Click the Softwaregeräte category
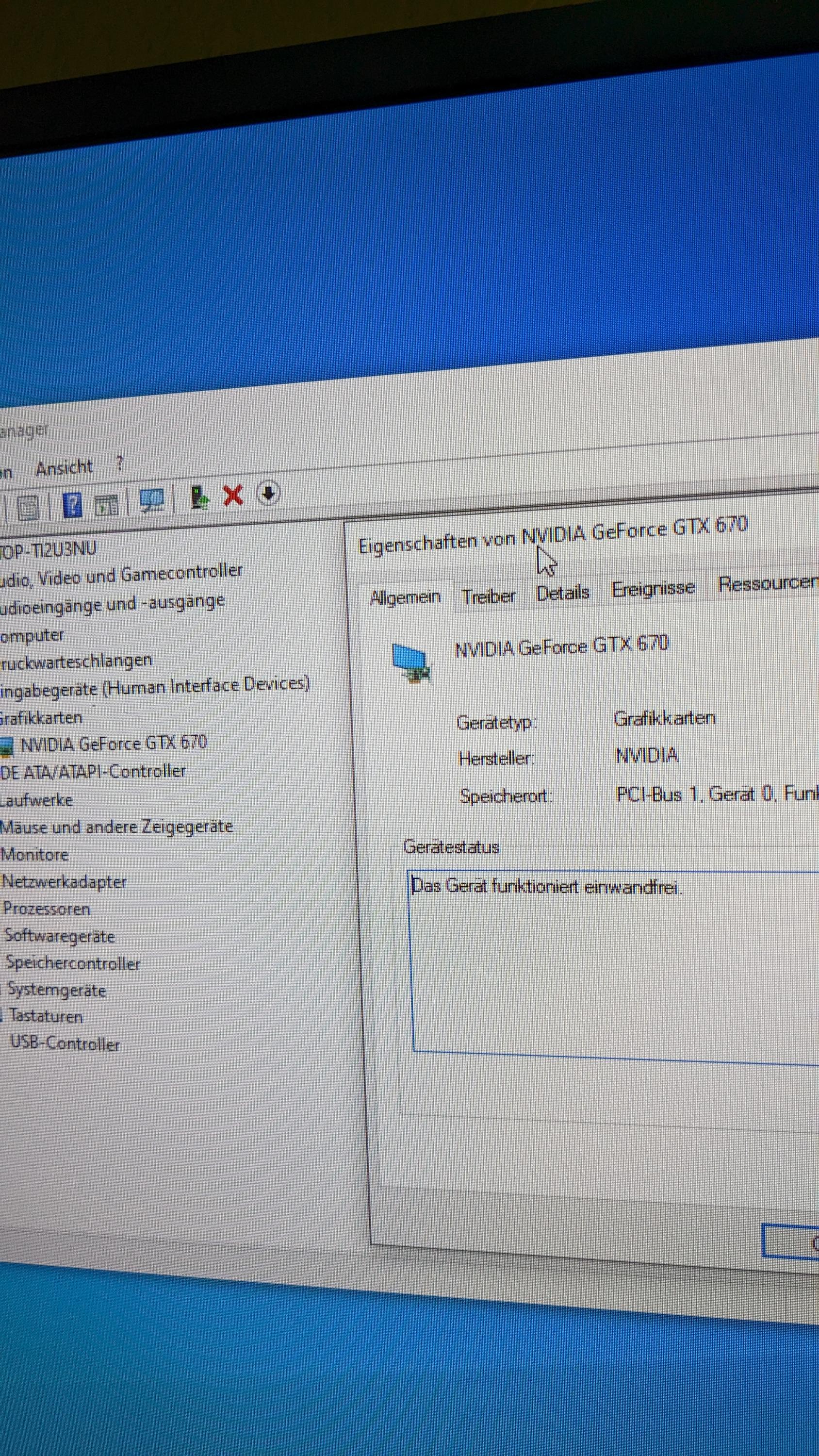The height and width of the screenshot is (1456, 819). [x=59, y=937]
